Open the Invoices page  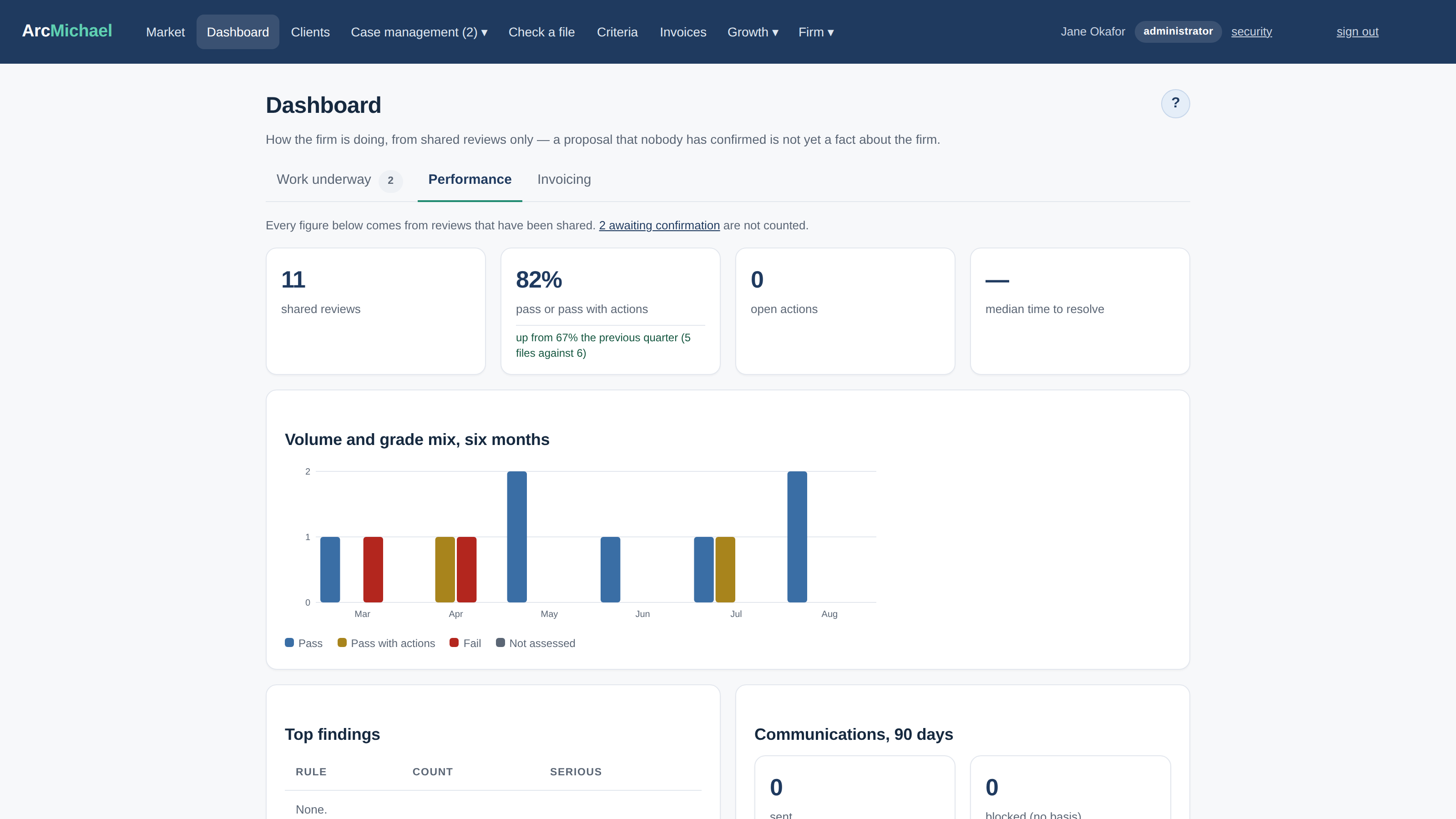[683, 32]
